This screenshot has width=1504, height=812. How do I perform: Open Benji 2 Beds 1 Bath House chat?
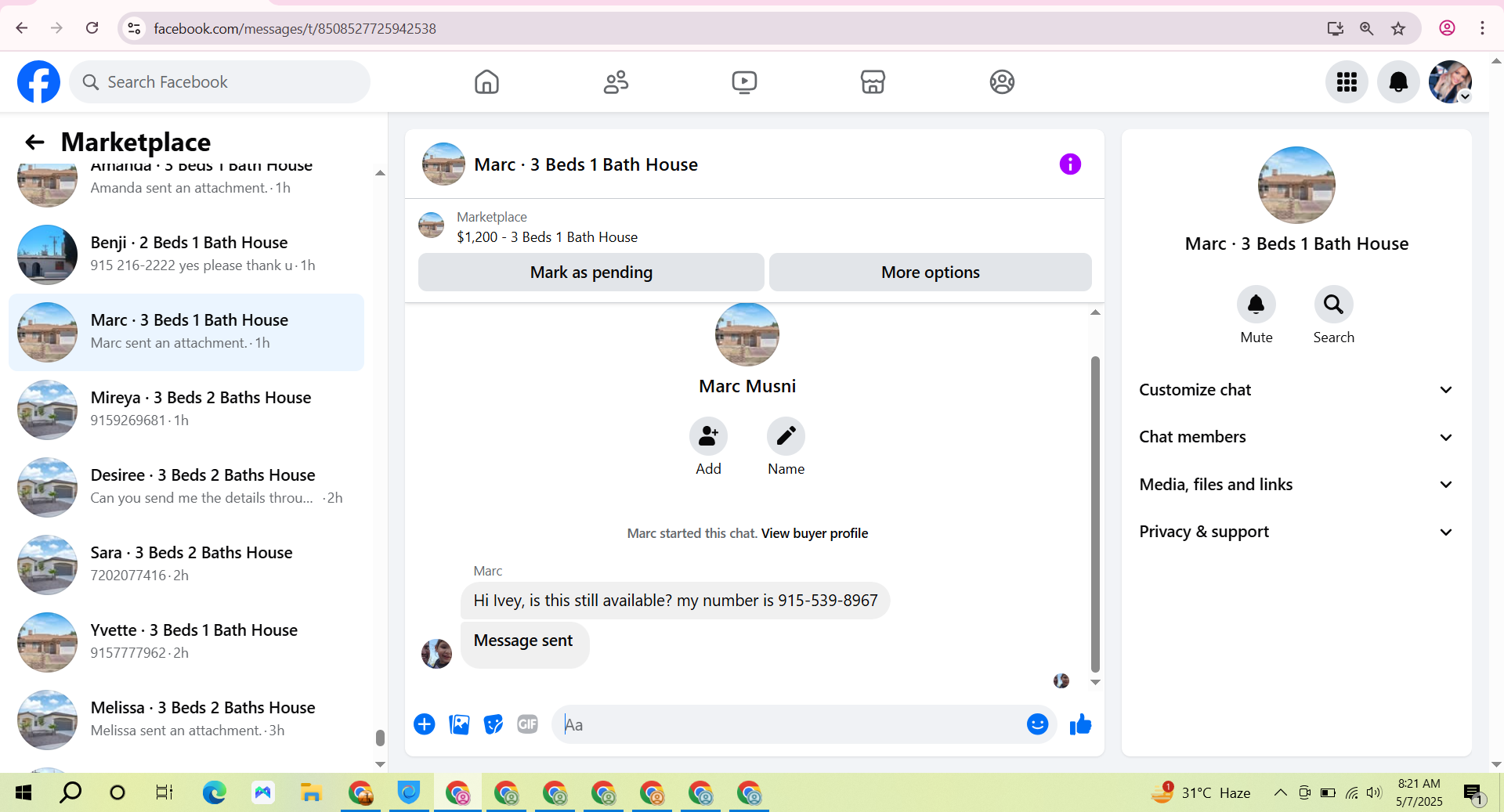[186, 254]
